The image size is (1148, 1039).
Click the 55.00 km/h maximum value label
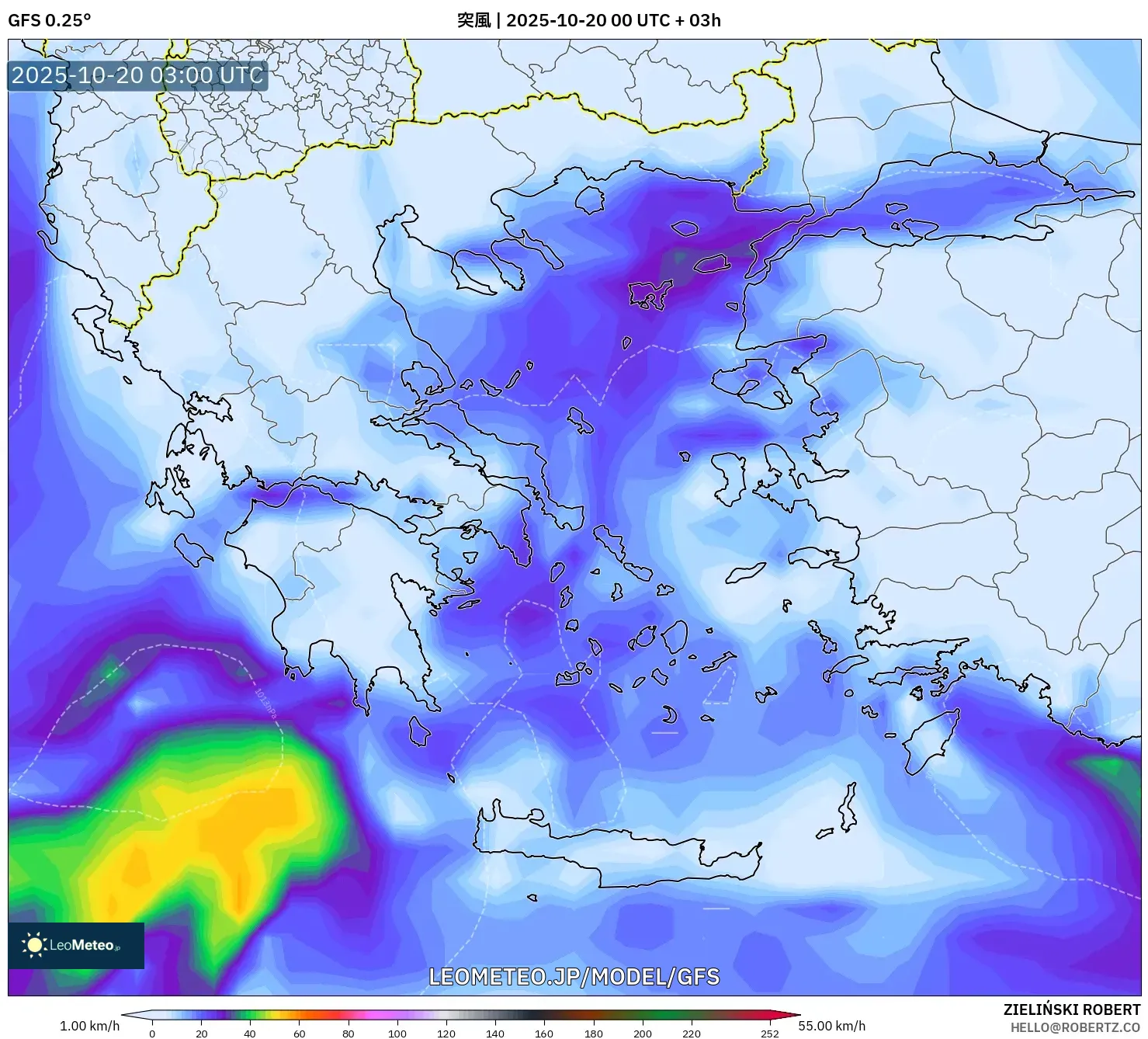click(831, 1026)
